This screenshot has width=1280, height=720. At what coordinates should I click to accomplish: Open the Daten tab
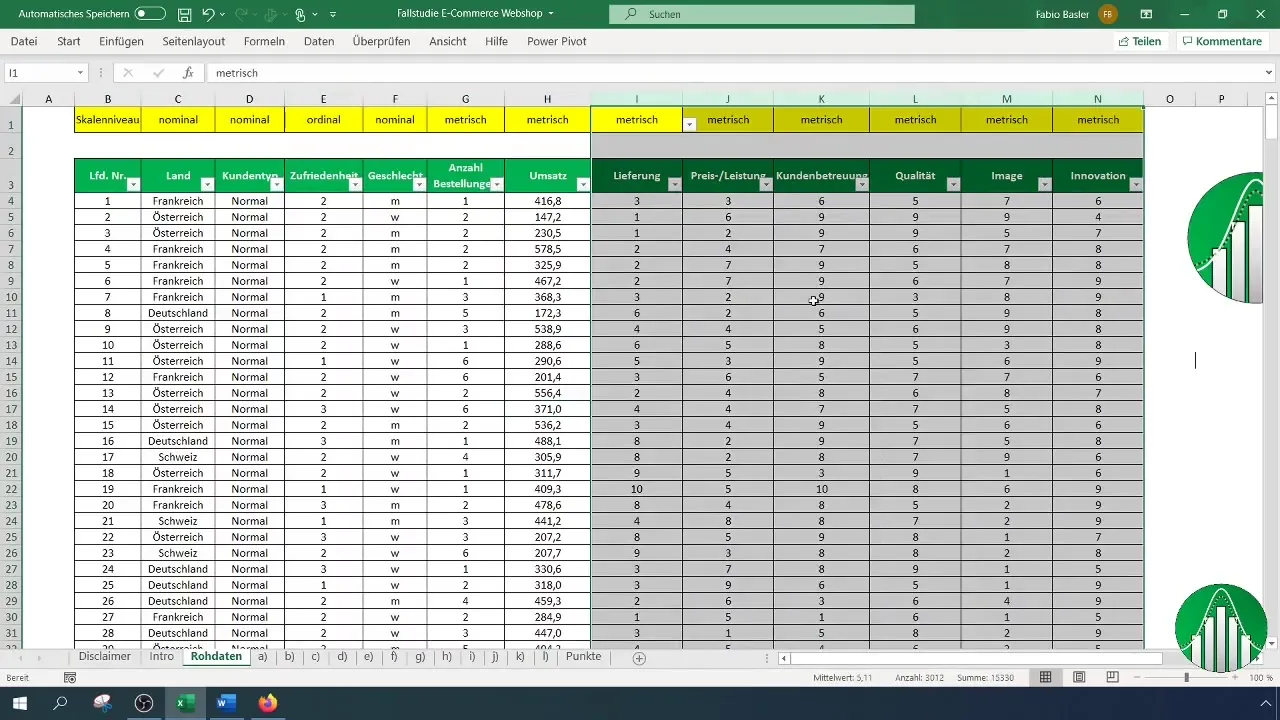[x=319, y=41]
